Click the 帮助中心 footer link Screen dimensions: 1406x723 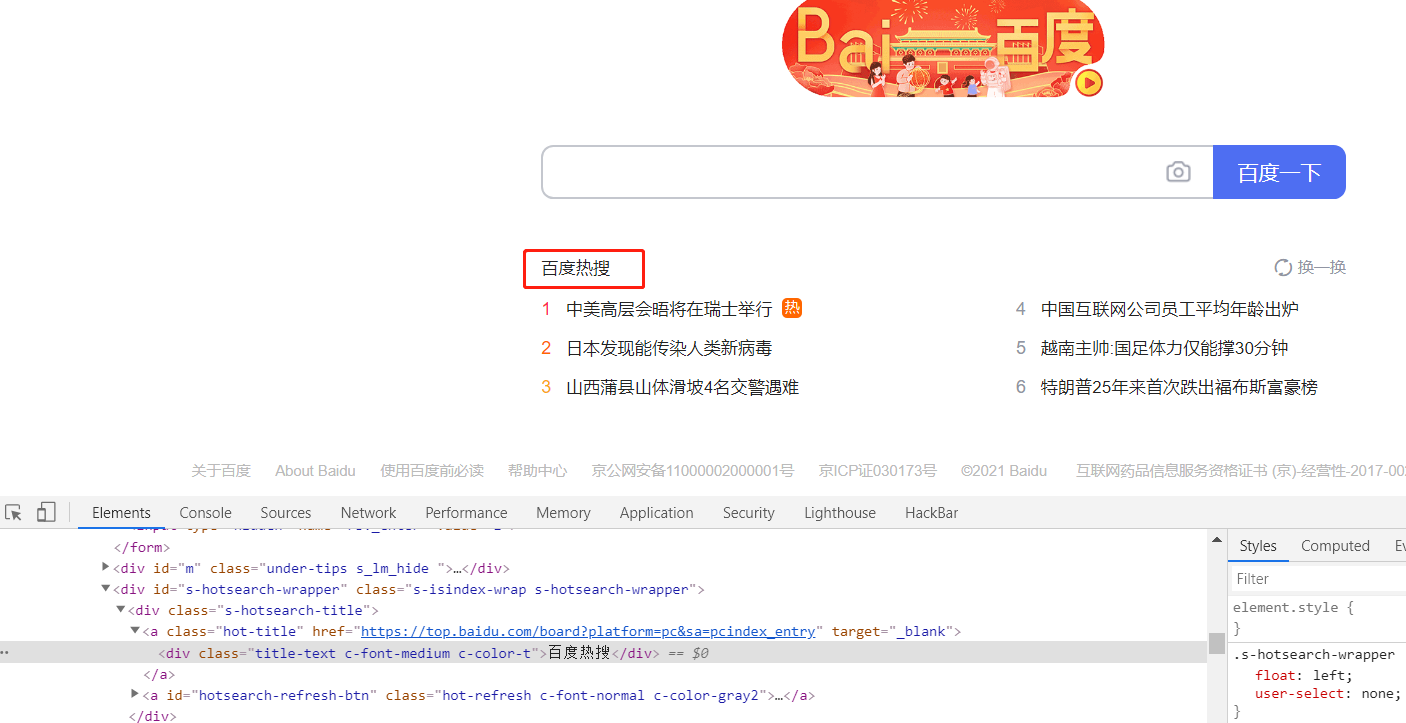pyautogui.click(x=537, y=470)
